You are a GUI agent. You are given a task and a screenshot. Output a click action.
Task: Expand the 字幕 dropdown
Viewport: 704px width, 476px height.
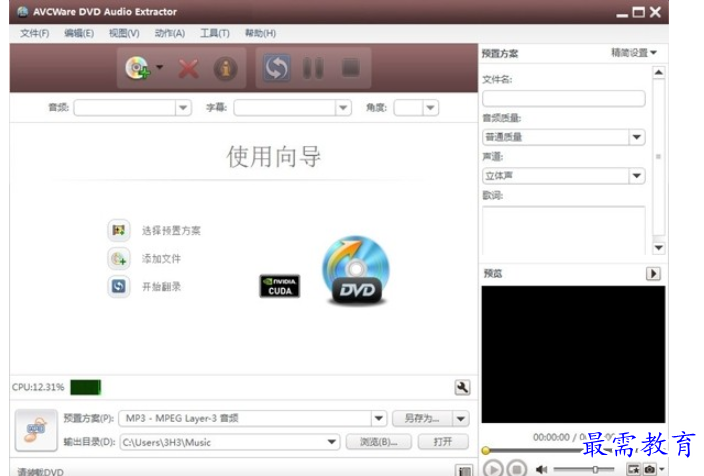[343, 108]
